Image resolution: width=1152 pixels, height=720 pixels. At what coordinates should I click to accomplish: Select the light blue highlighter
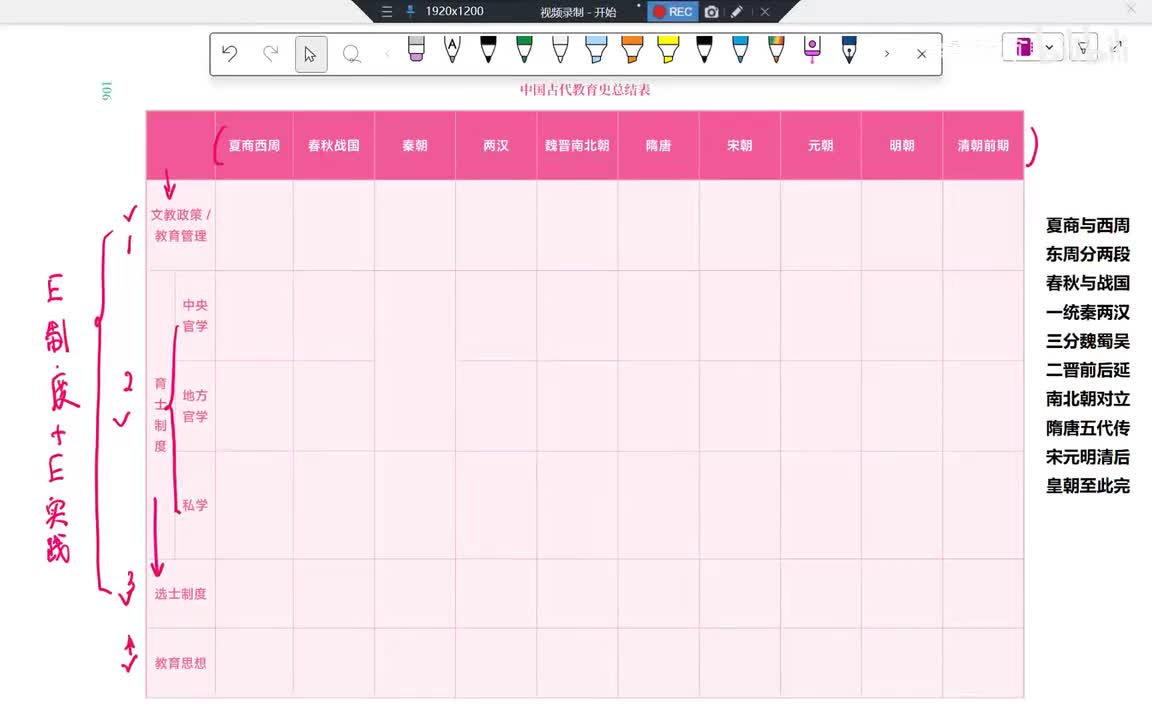pyautogui.click(x=596, y=49)
